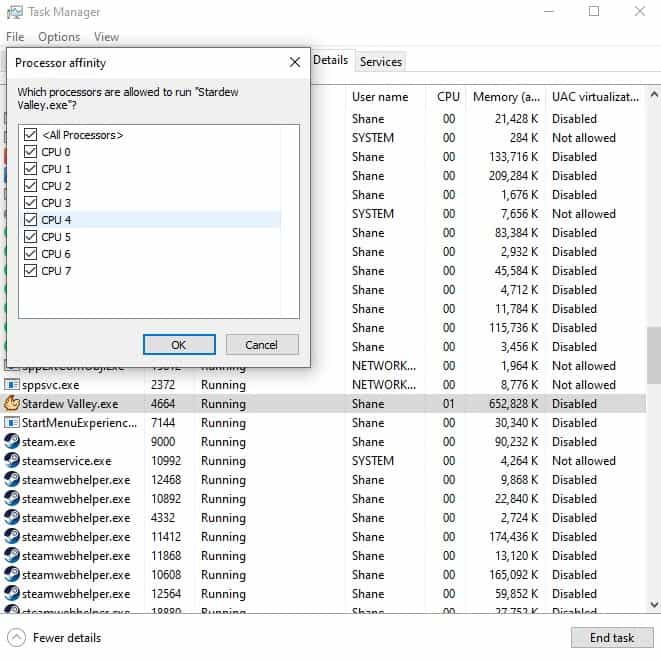This screenshot has width=661, height=661.
Task: Click the sppsvc.exe process icon
Action: point(11,384)
